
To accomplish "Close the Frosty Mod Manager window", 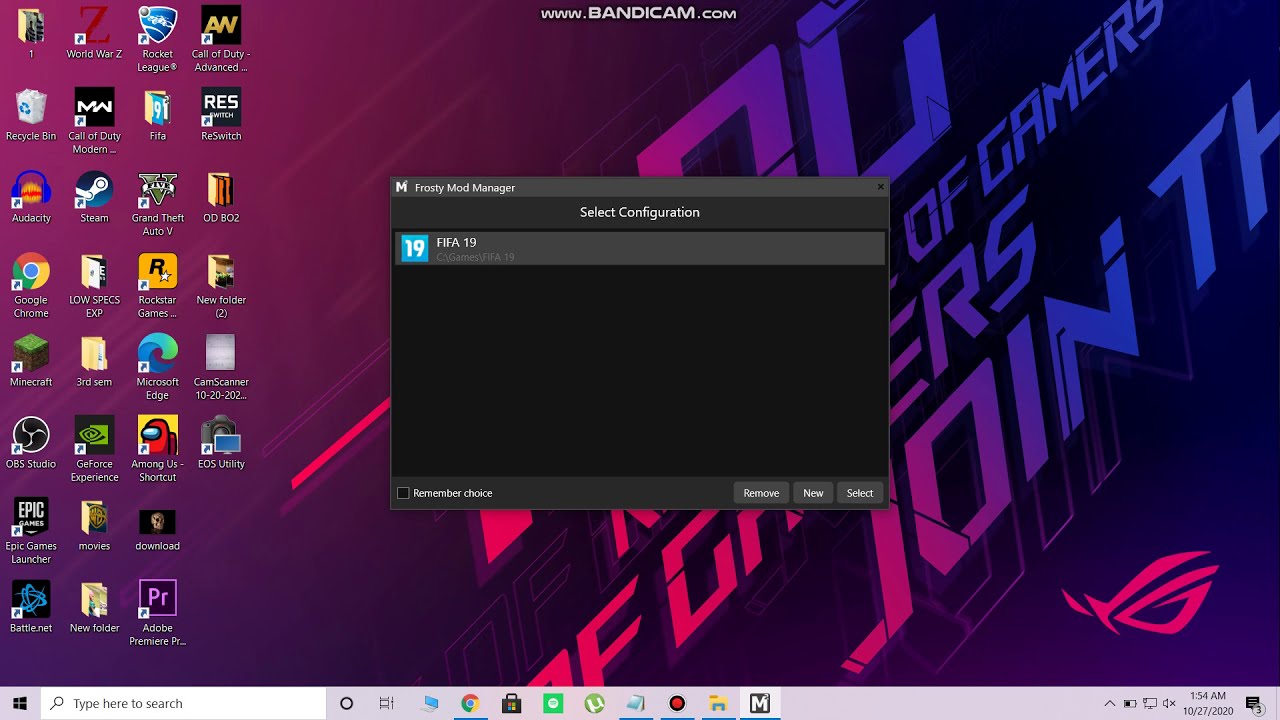I will coord(880,187).
